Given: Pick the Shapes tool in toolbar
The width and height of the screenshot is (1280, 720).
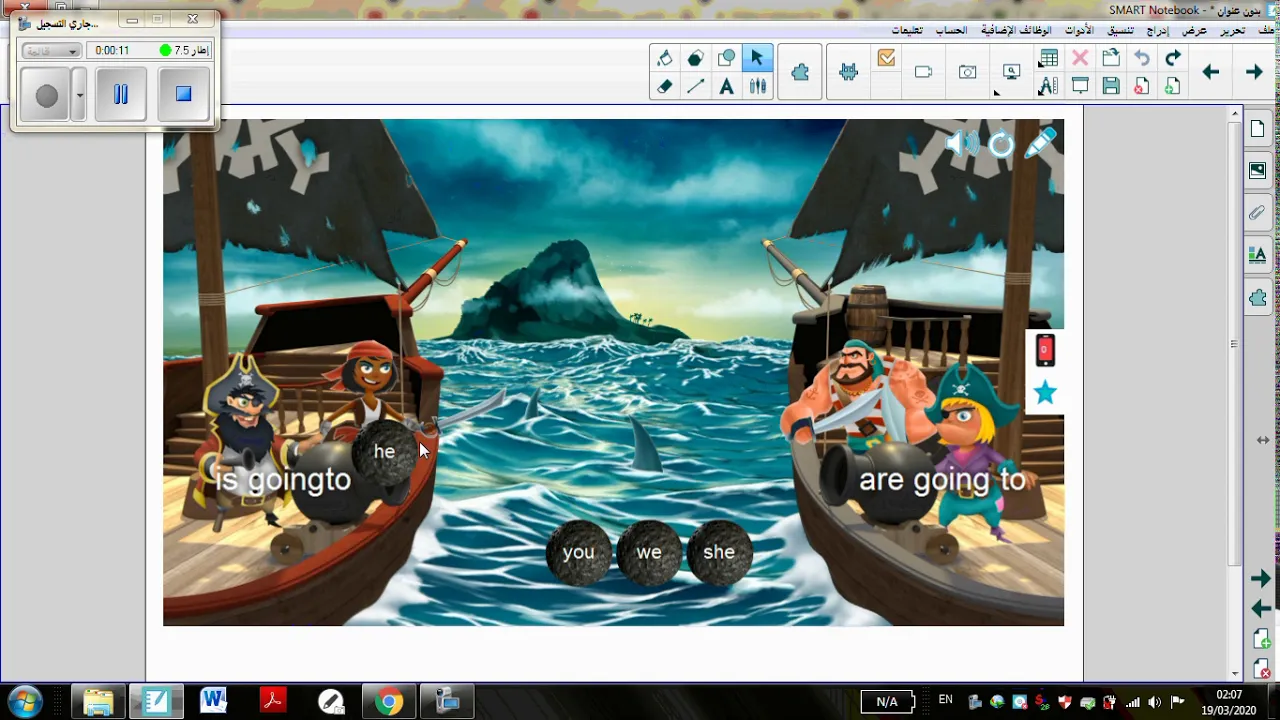Looking at the screenshot, I should coord(727,58).
